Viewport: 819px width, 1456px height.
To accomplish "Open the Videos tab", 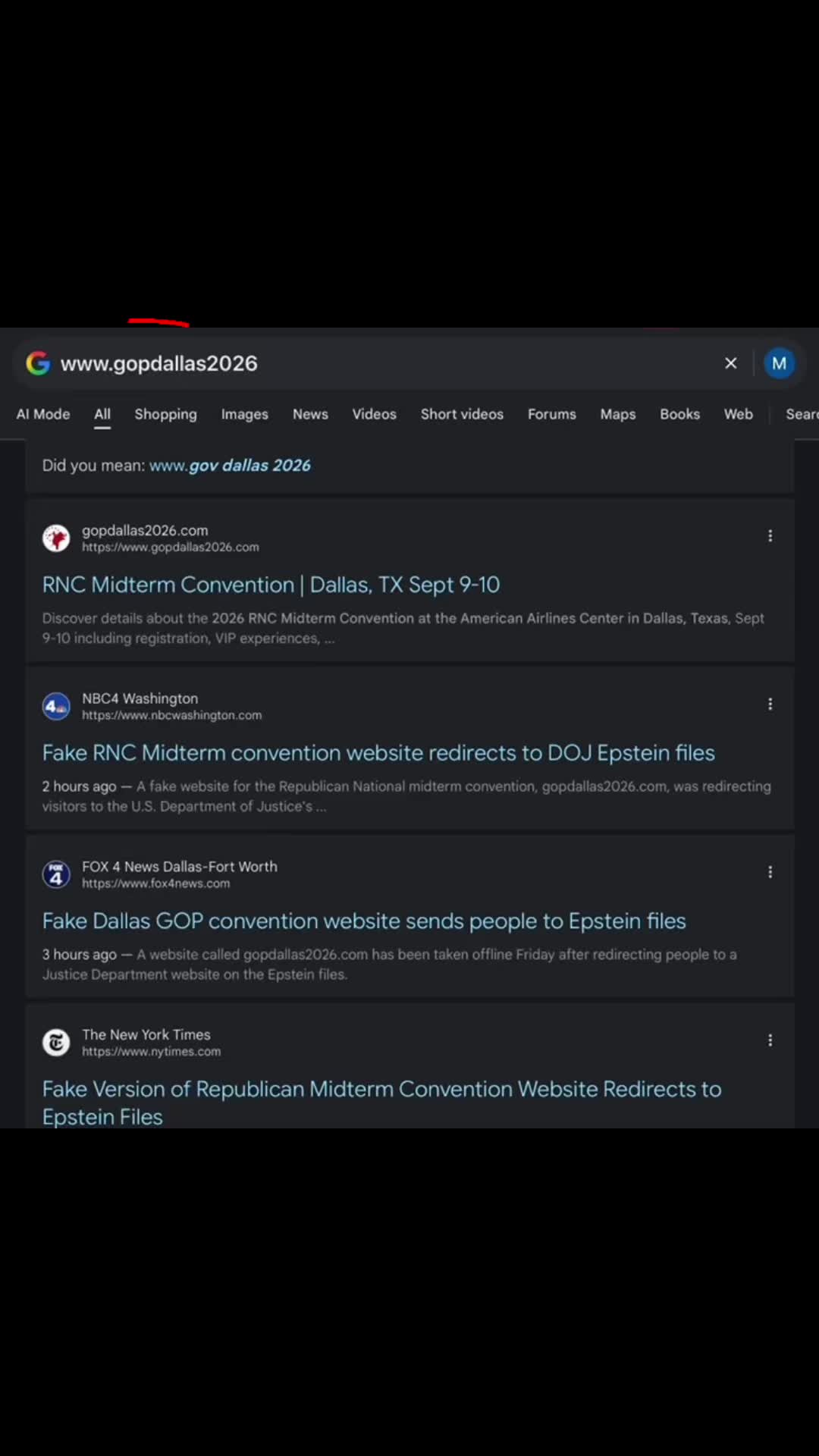I will tap(374, 414).
